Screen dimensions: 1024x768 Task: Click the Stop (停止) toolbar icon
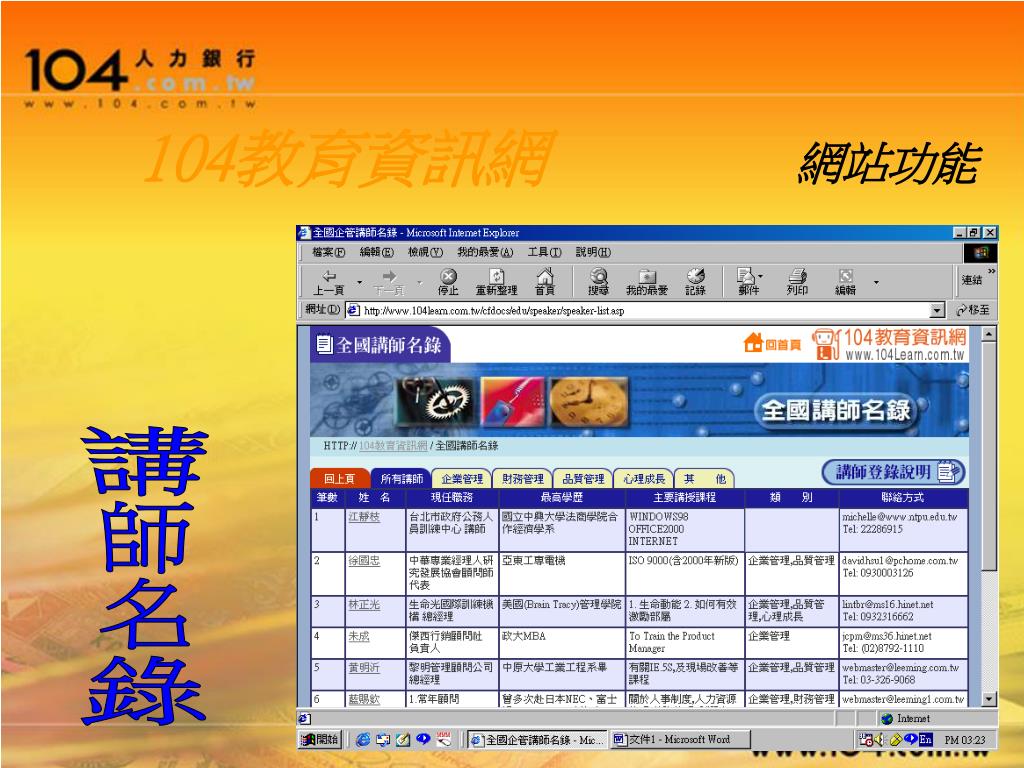coord(448,281)
